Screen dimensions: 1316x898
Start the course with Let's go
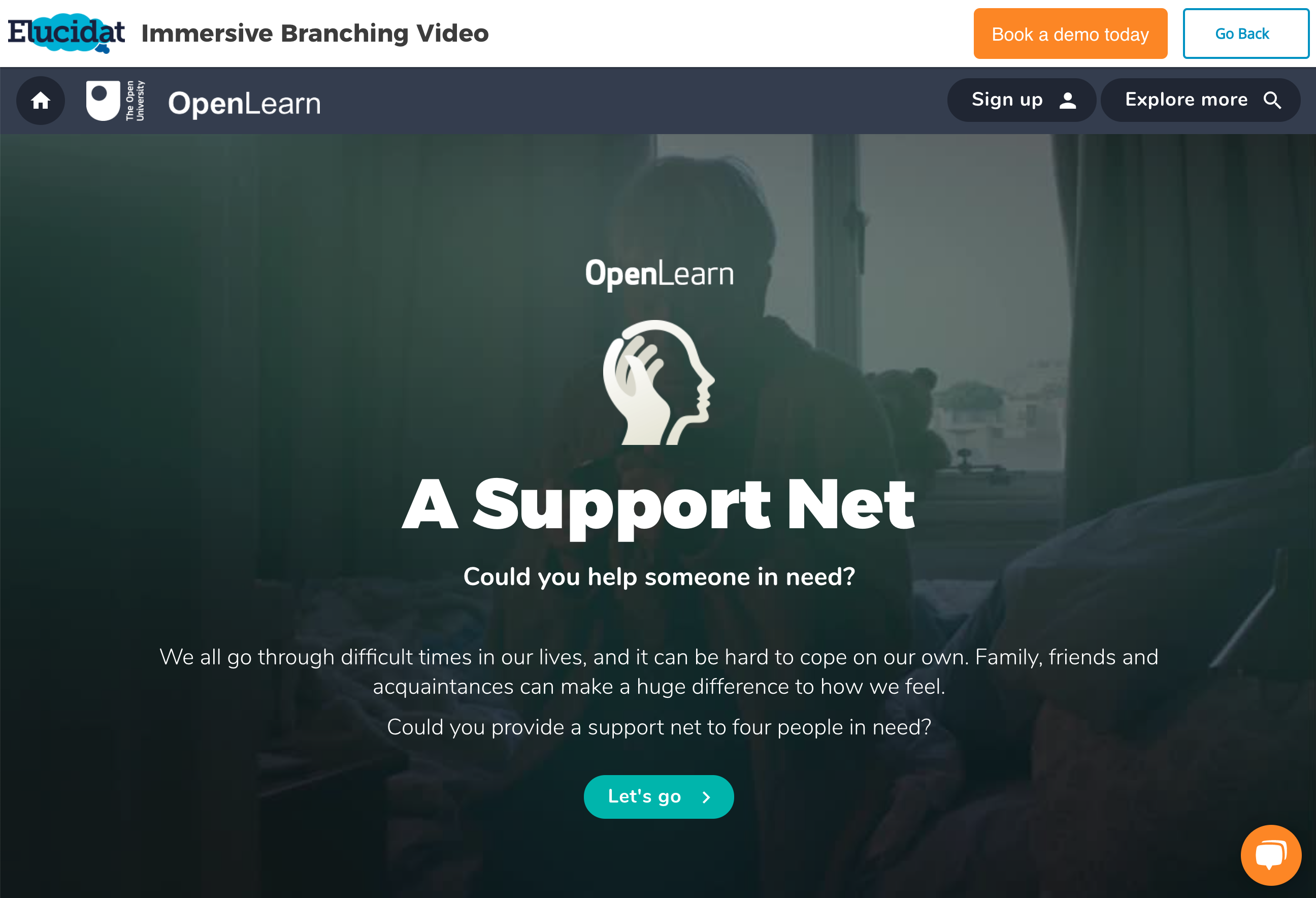click(x=659, y=796)
